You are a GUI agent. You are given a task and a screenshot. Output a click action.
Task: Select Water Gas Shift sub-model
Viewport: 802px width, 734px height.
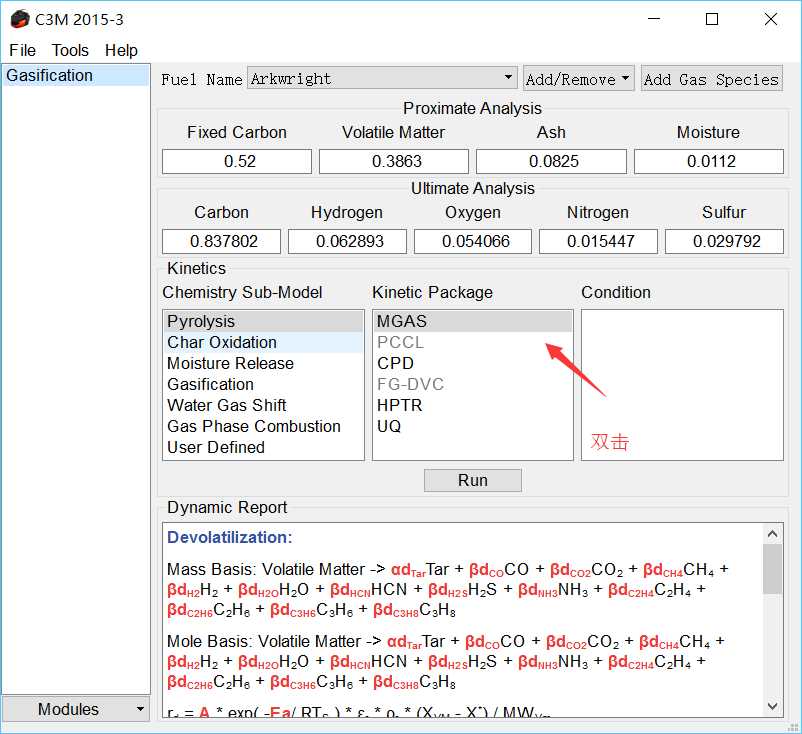coord(263,405)
